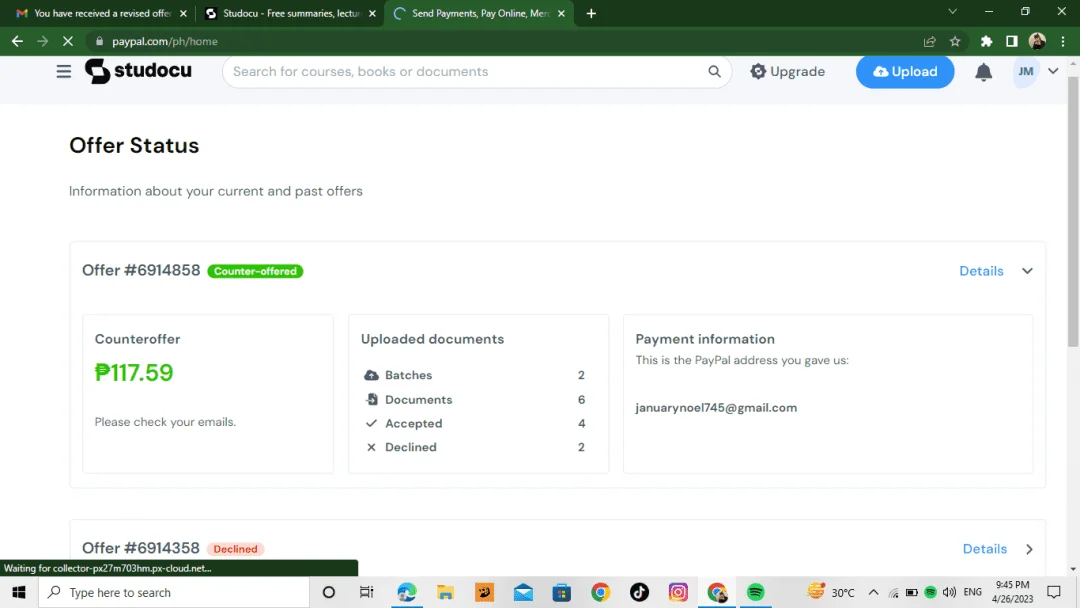Open the Windows Start menu
The height and width of the screenshot is (608, 1080).
19,592
